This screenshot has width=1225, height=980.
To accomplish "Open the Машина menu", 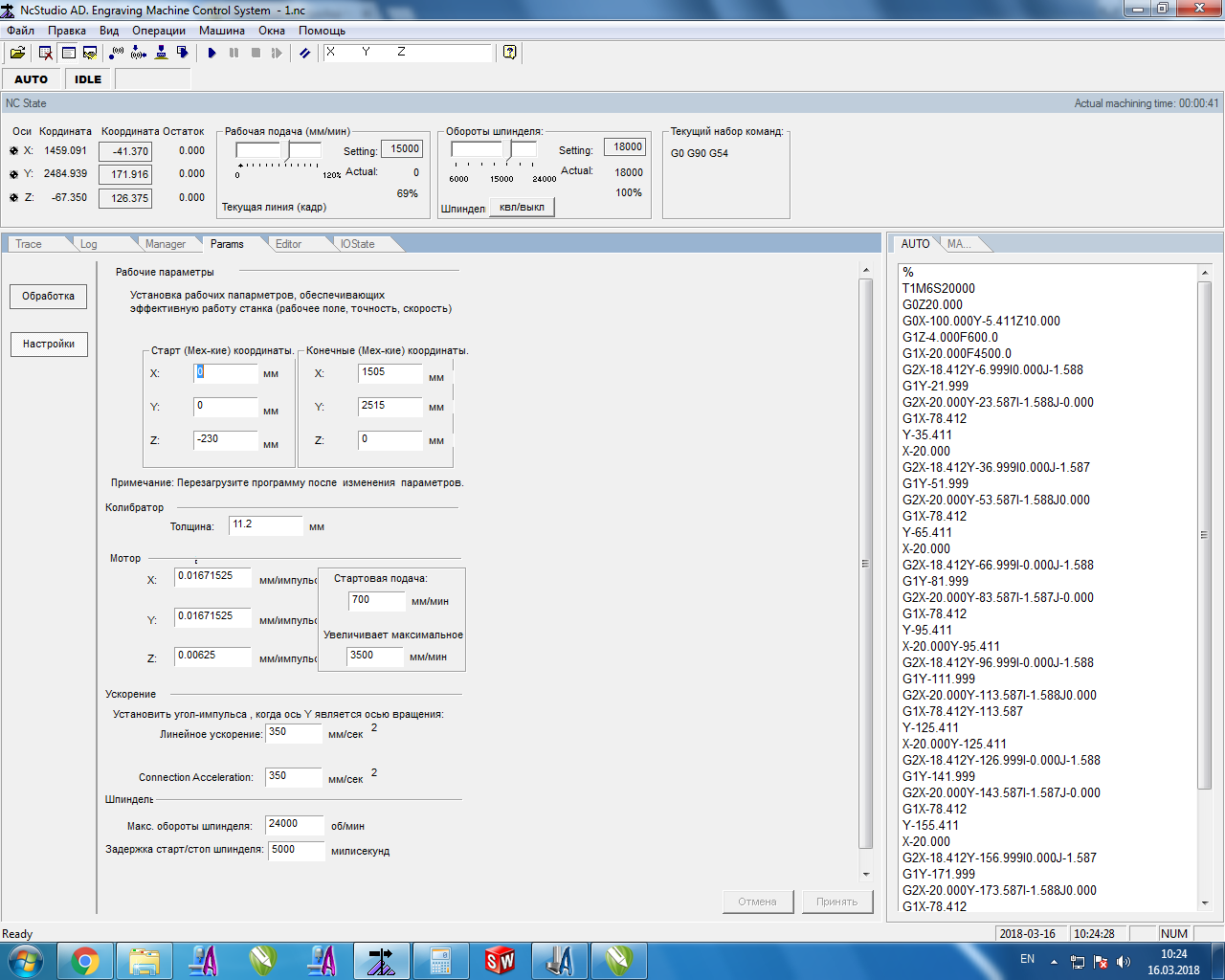I will point(221,31).
